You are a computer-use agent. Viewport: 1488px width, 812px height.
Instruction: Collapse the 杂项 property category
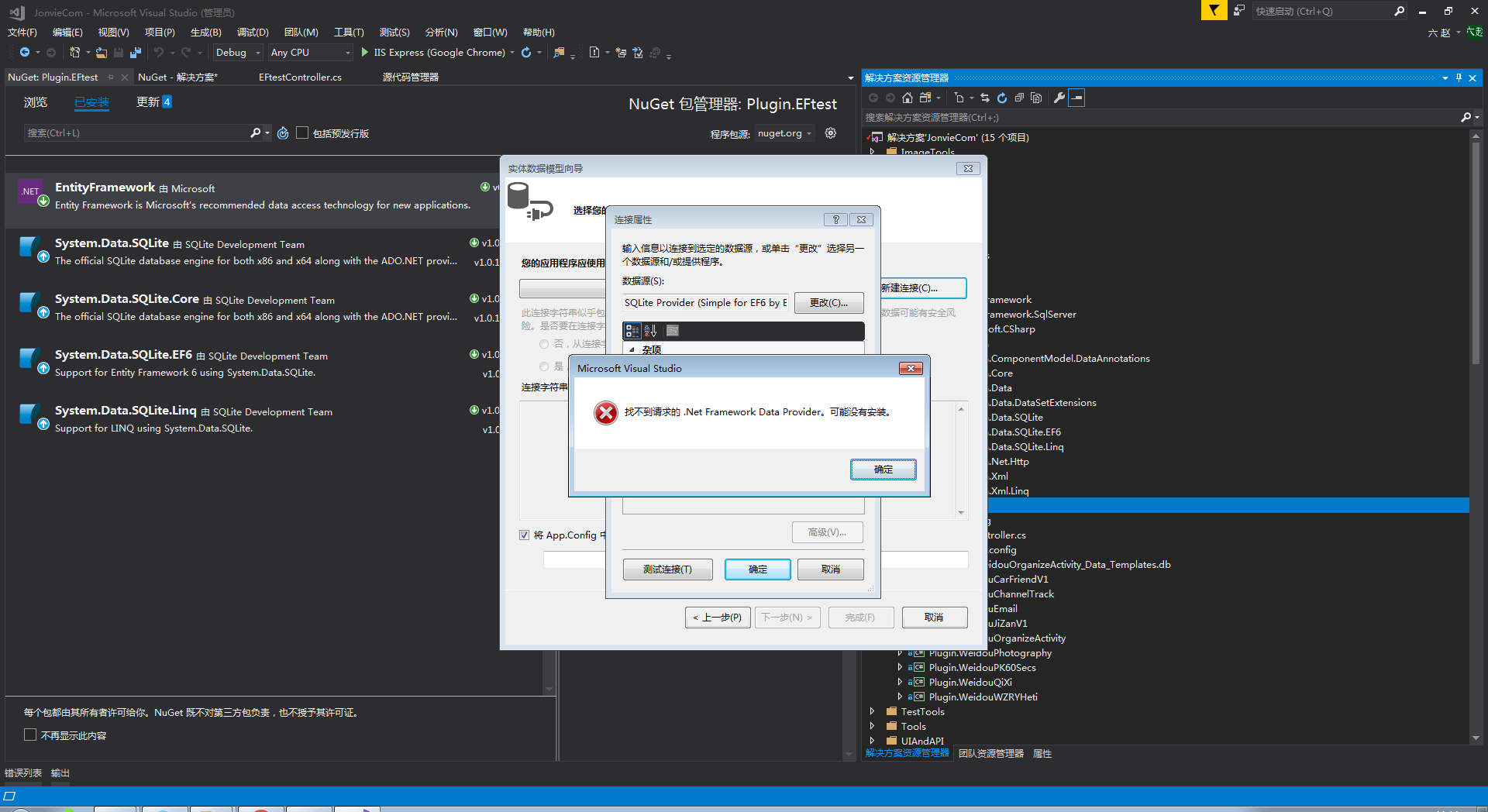632,349
